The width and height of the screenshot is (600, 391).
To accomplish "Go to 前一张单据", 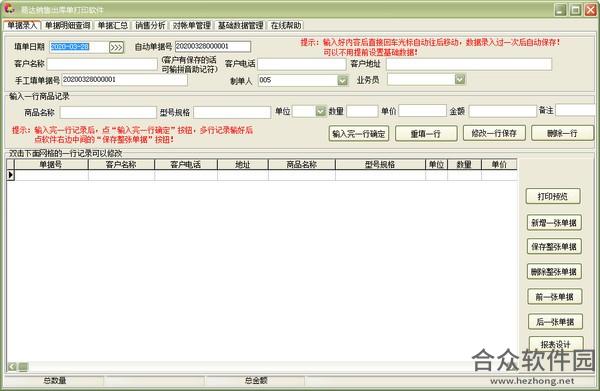I will pos(554,297).
